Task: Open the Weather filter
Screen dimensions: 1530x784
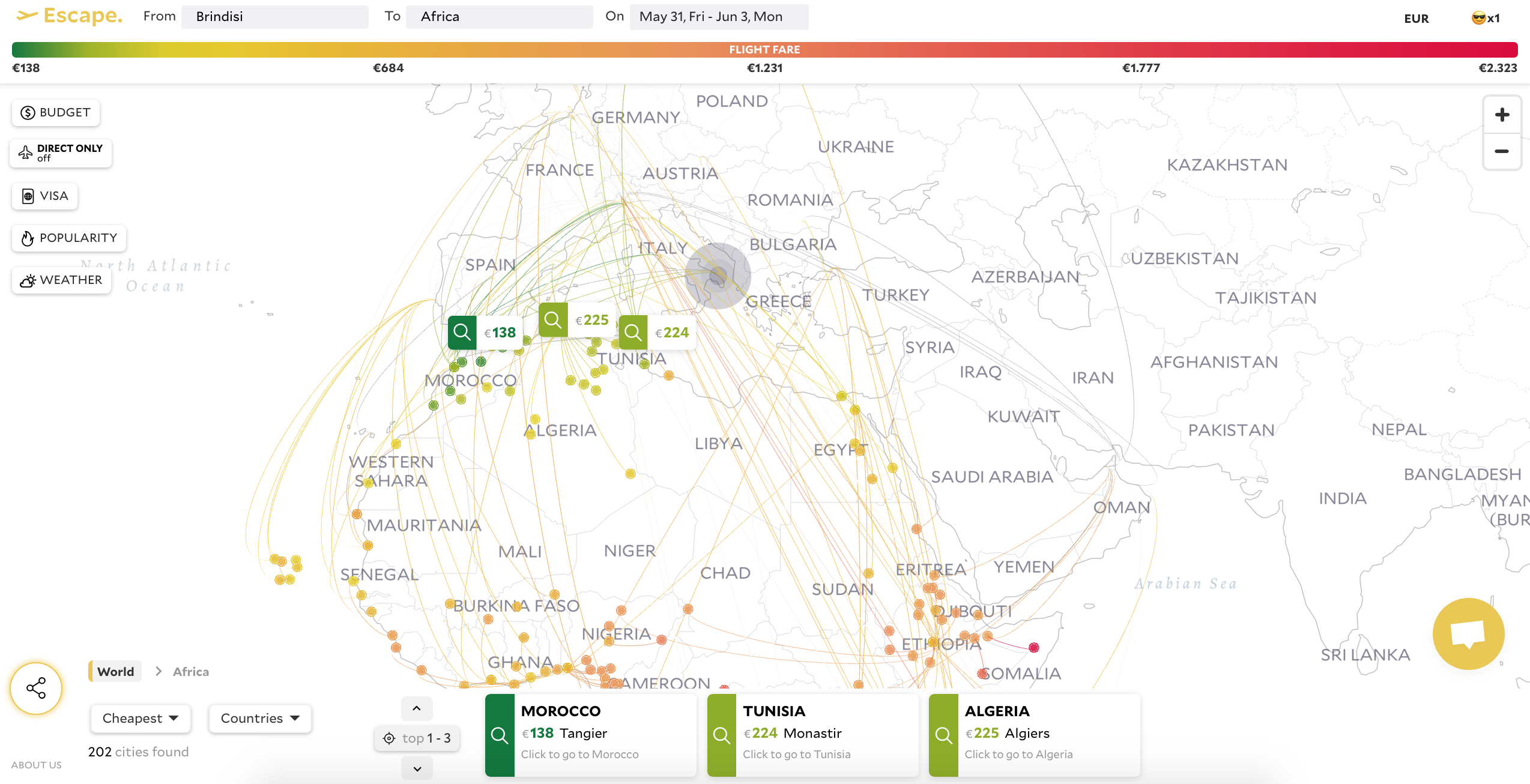Action: click(62, 280)
